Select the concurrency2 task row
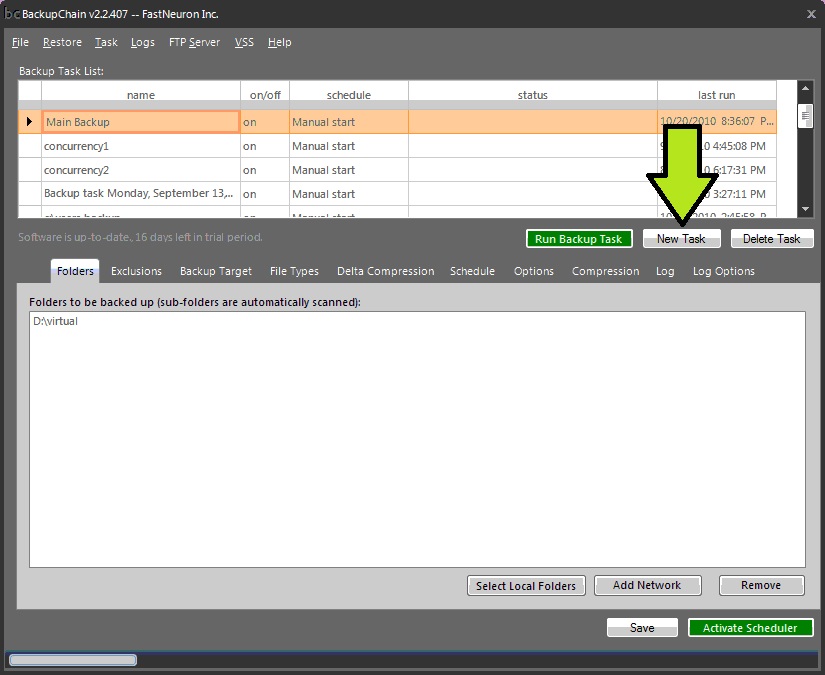Screen dimensions: 825x675 [x=397, y=170]
